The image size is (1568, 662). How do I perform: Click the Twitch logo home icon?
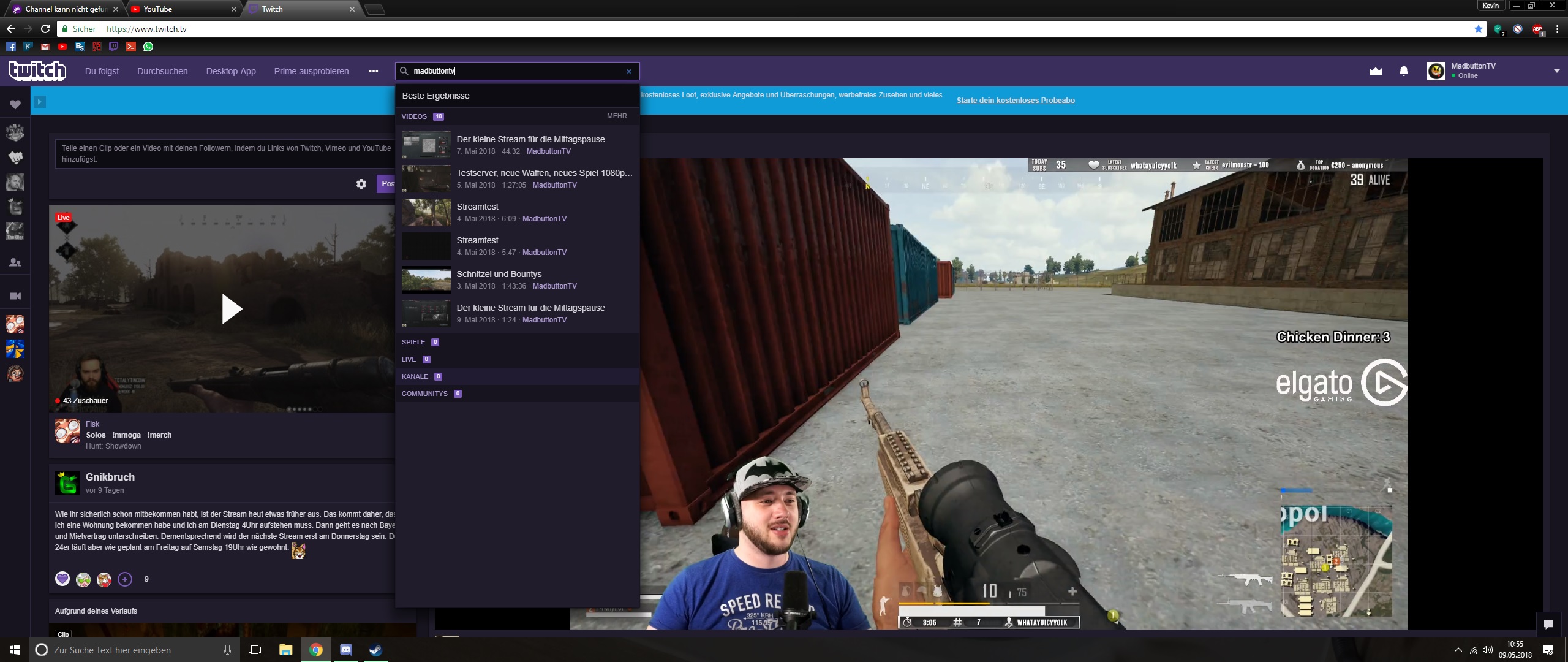pos(37,71)
